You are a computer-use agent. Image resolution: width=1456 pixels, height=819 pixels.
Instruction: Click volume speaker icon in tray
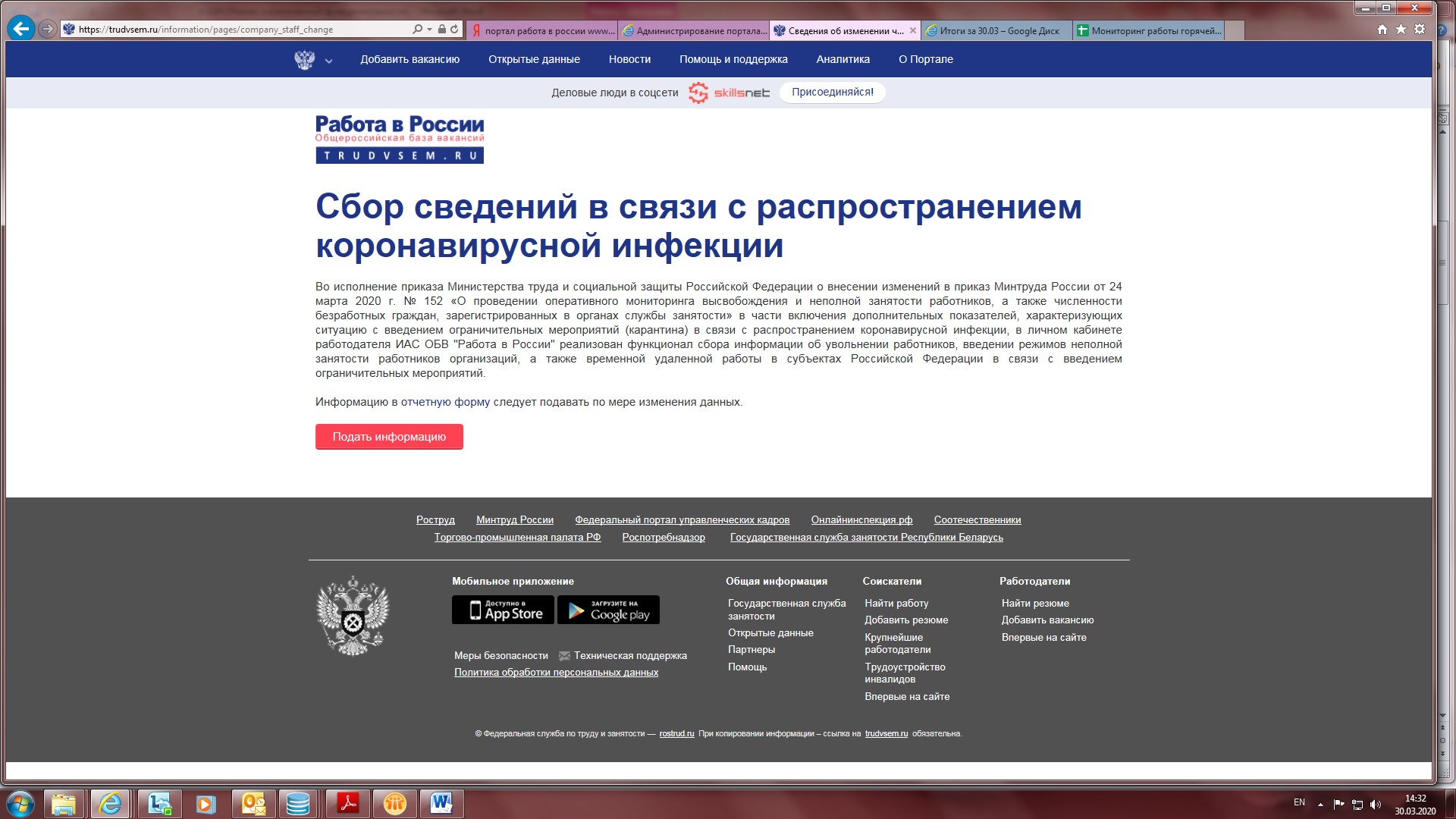tap(1376, 805)
